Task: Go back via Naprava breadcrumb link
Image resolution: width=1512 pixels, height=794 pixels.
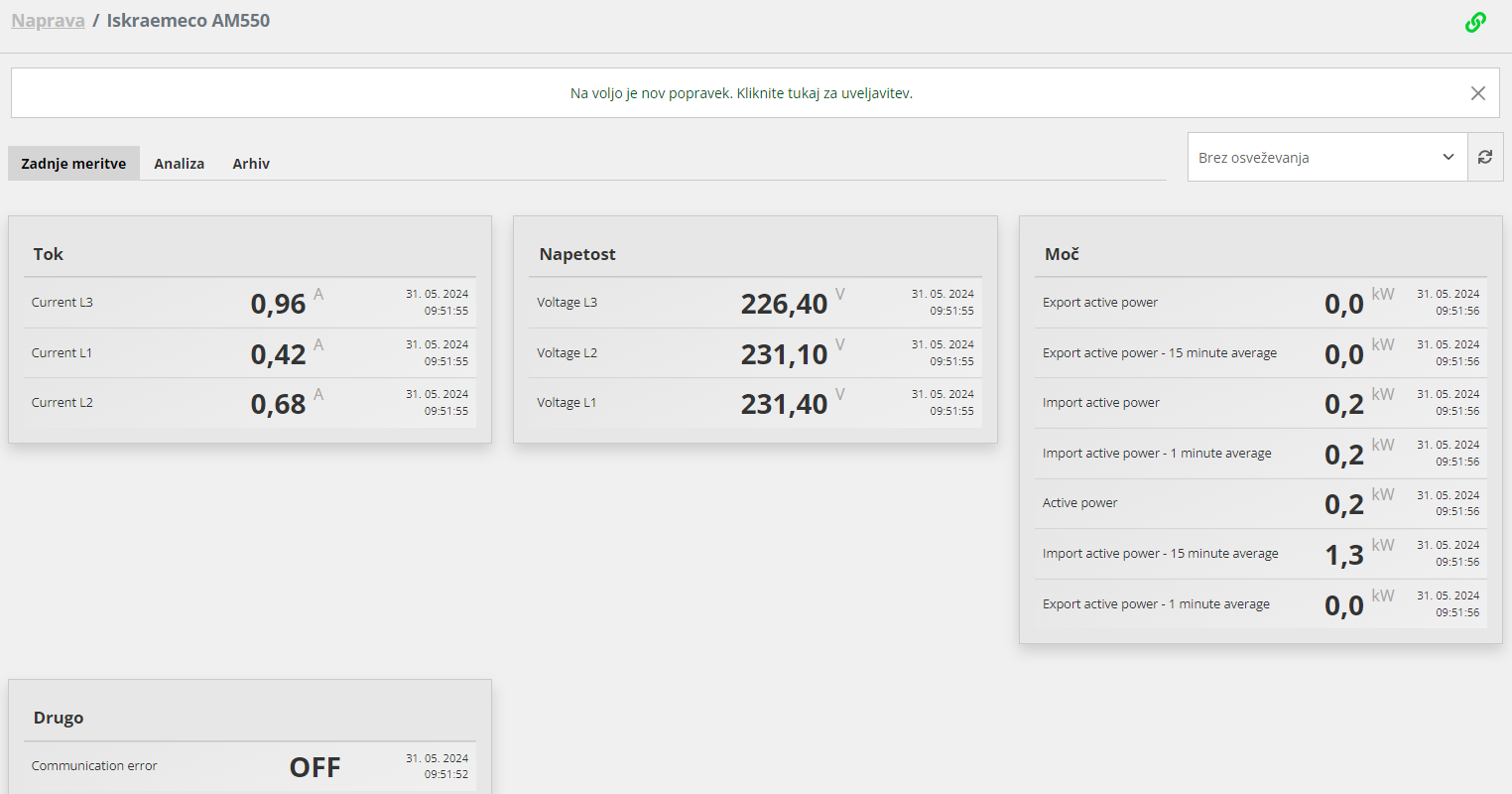Action: [x=48, y=21]
